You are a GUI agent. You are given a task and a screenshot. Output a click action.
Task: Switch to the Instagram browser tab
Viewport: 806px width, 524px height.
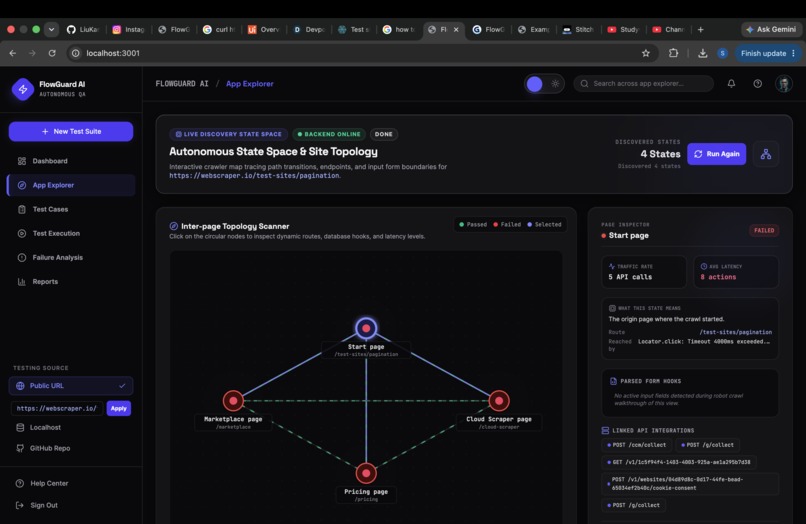pos(129,29)
